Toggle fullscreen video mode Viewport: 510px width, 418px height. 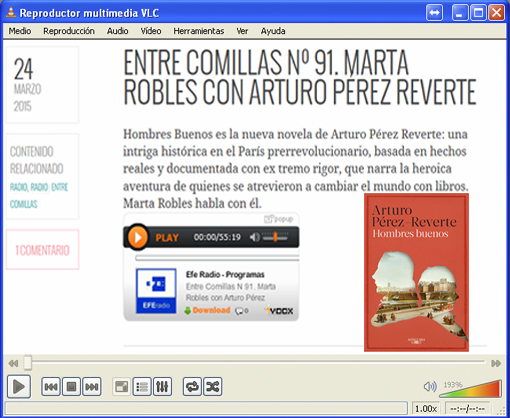pyautogui.click(x=121, y=387)
